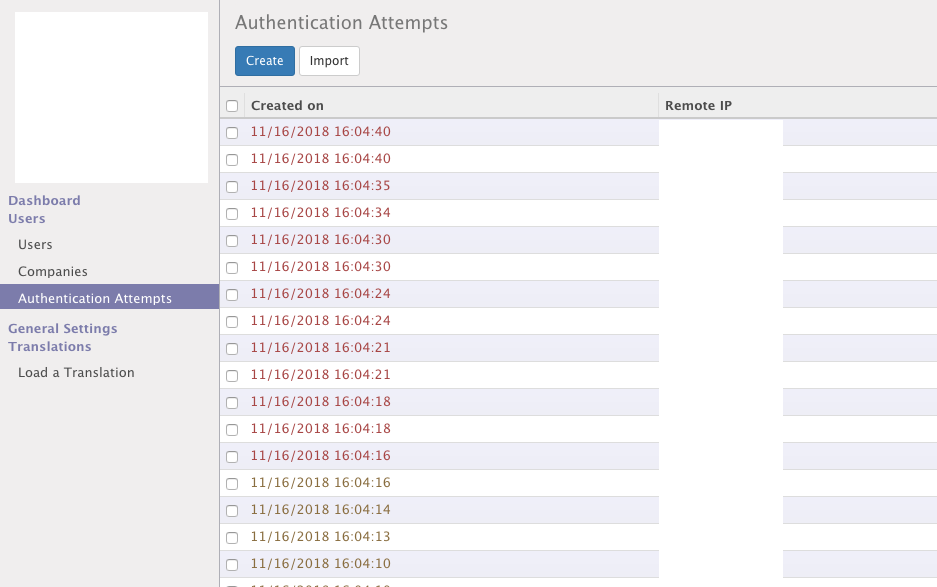
Task: Select the checkbox for the 16:04:14 row
Action: pos(232,511)
